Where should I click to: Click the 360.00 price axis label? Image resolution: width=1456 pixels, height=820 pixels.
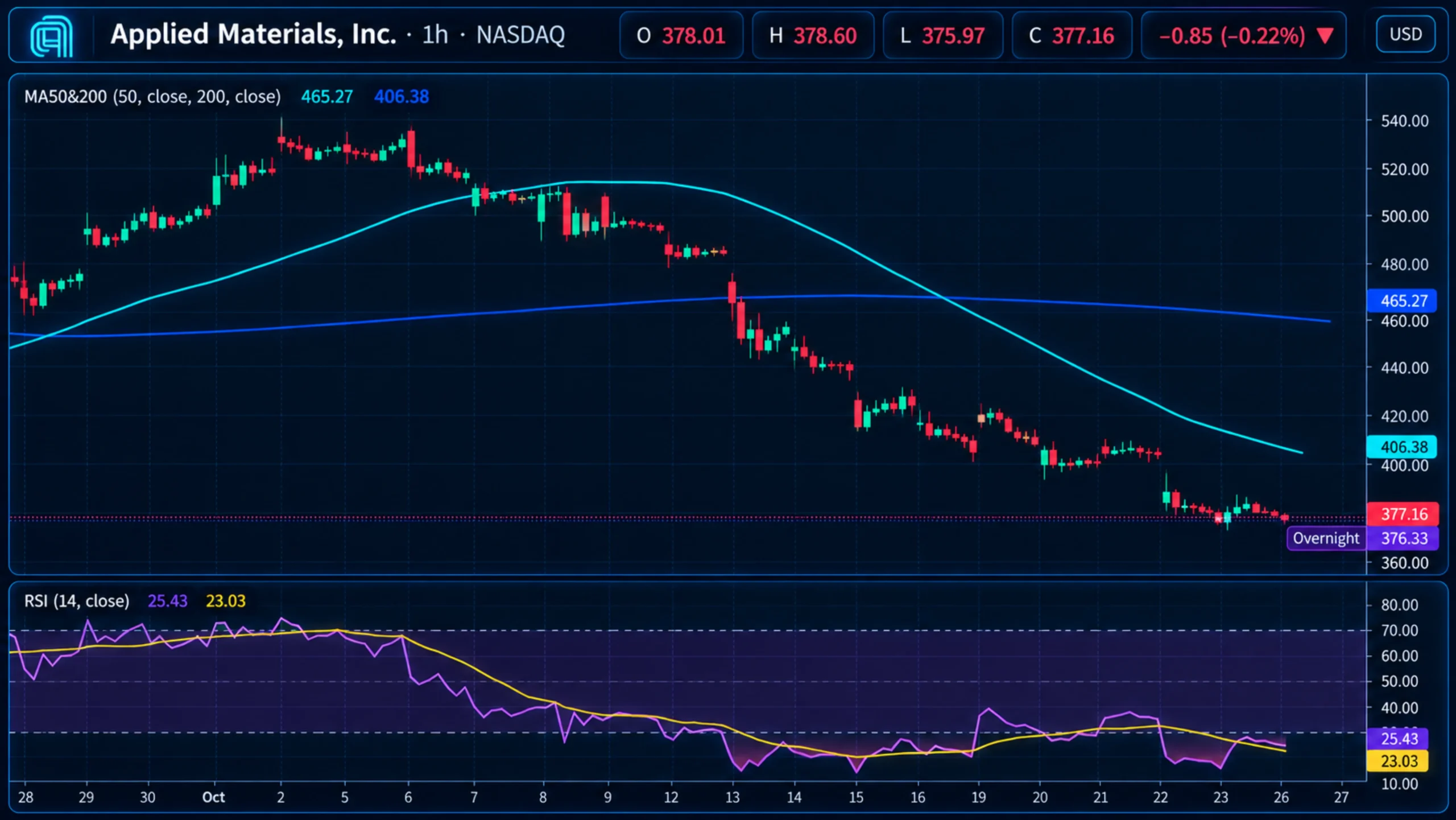click(x=1404, y=563)
